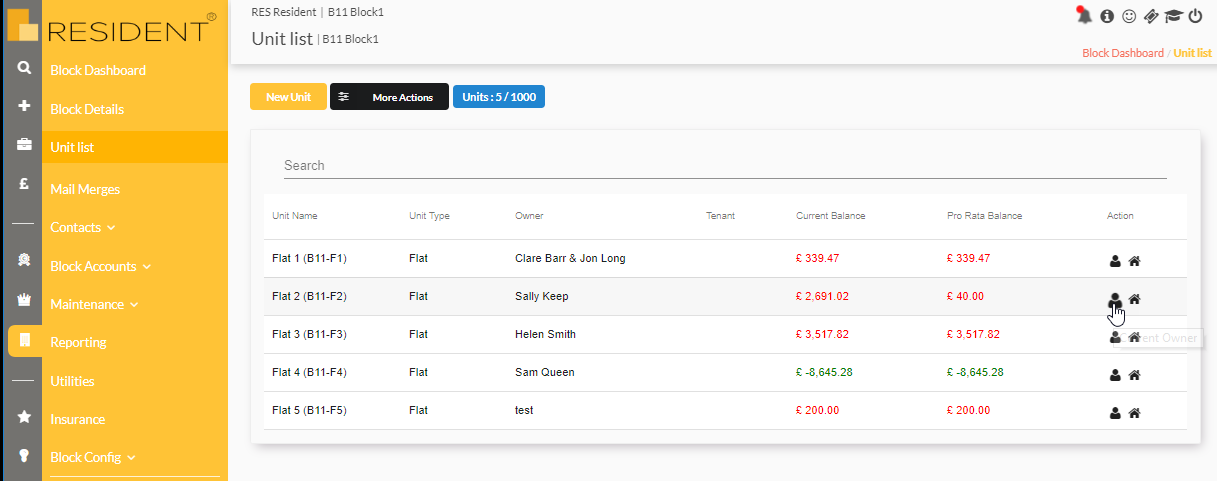
Task: Sort by Unit Name column header
Action: click(295, 216)
